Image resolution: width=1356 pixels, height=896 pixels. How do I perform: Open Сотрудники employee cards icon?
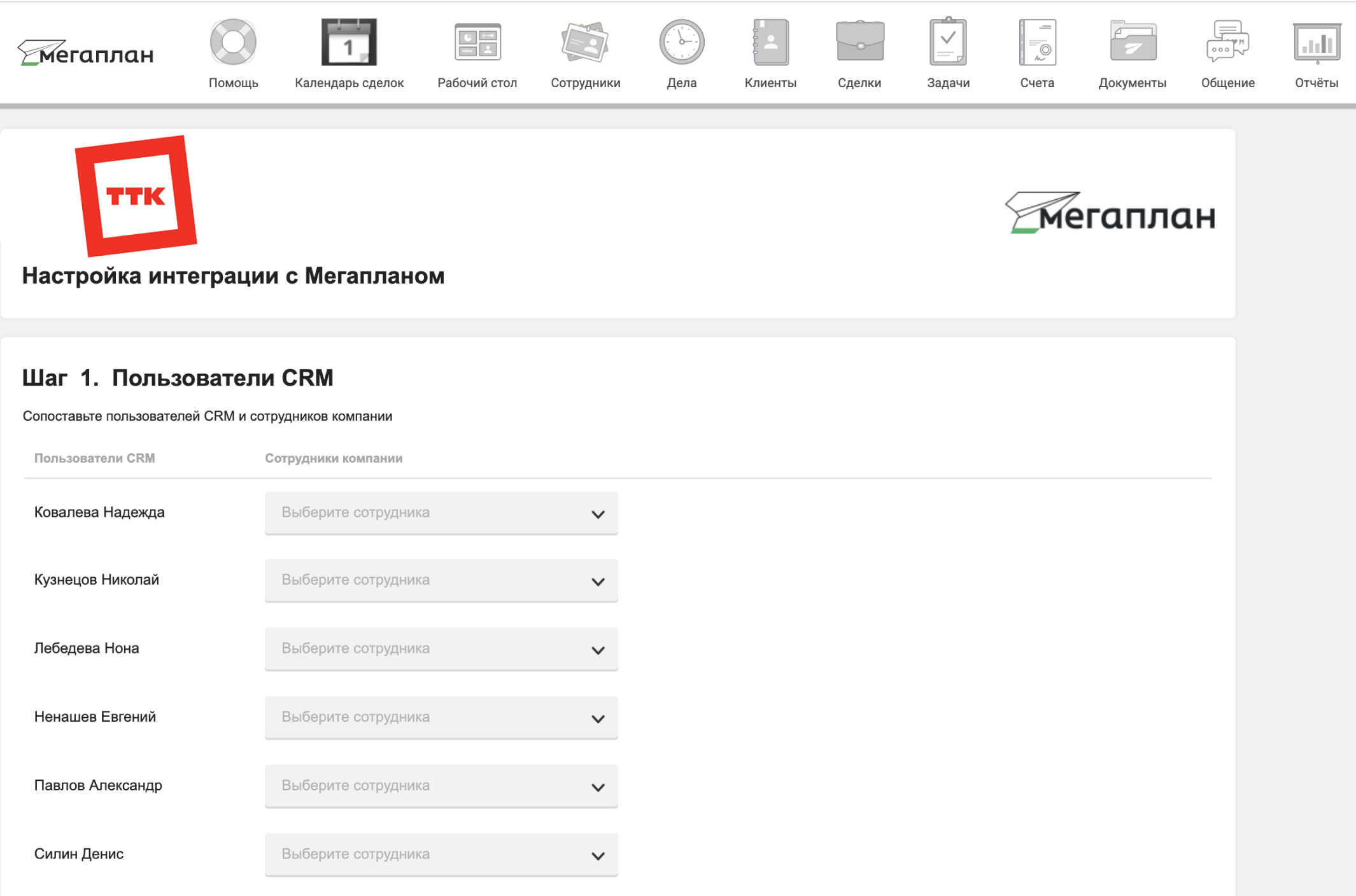pyautogui.click(x=585, y=43)
